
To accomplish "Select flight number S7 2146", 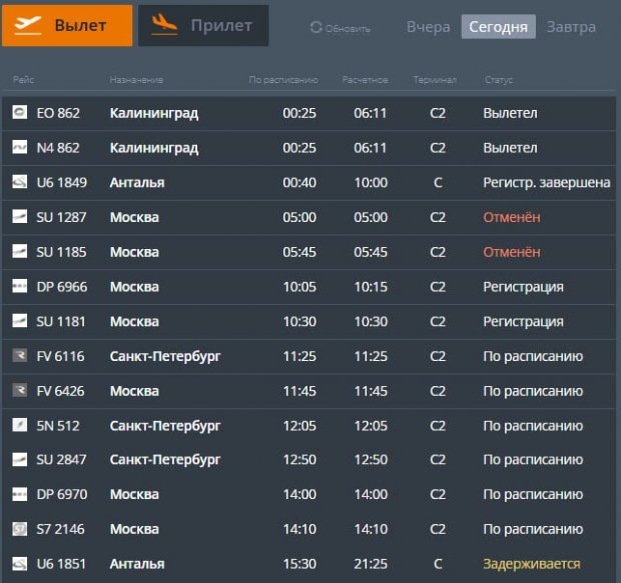I will (61, 530).
